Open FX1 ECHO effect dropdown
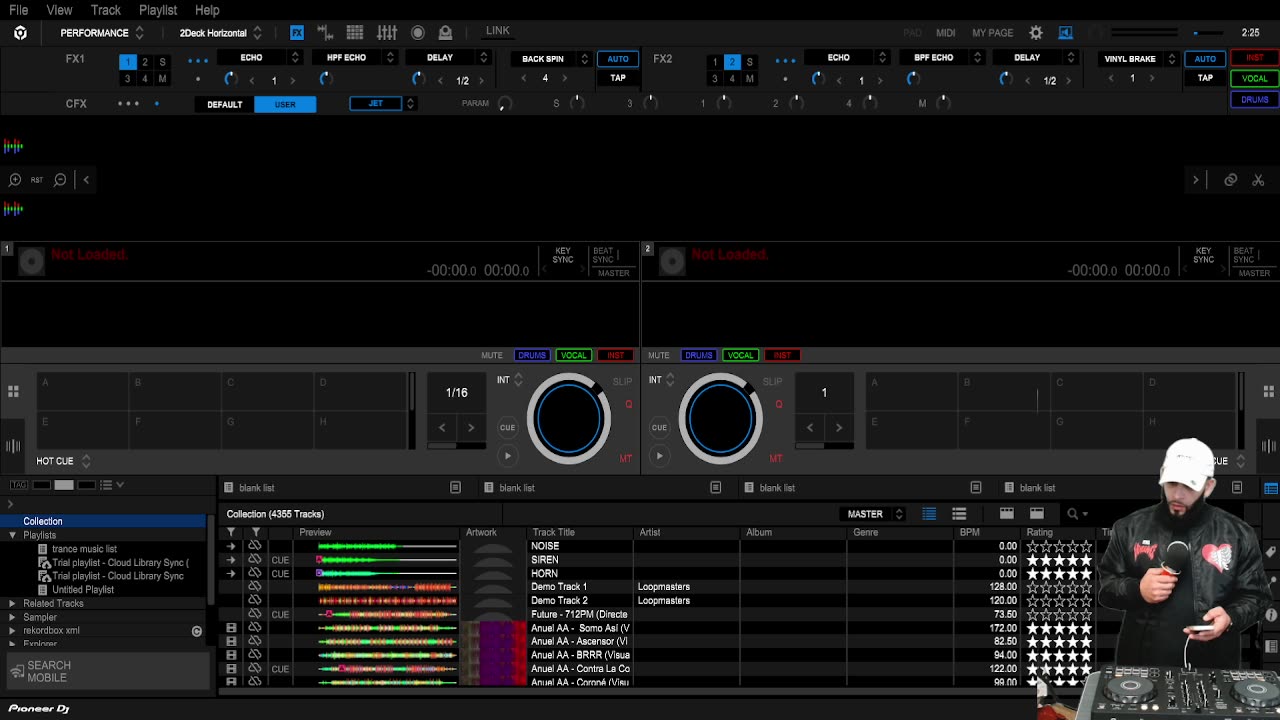 pyautogui.click(x=259, y=58)
